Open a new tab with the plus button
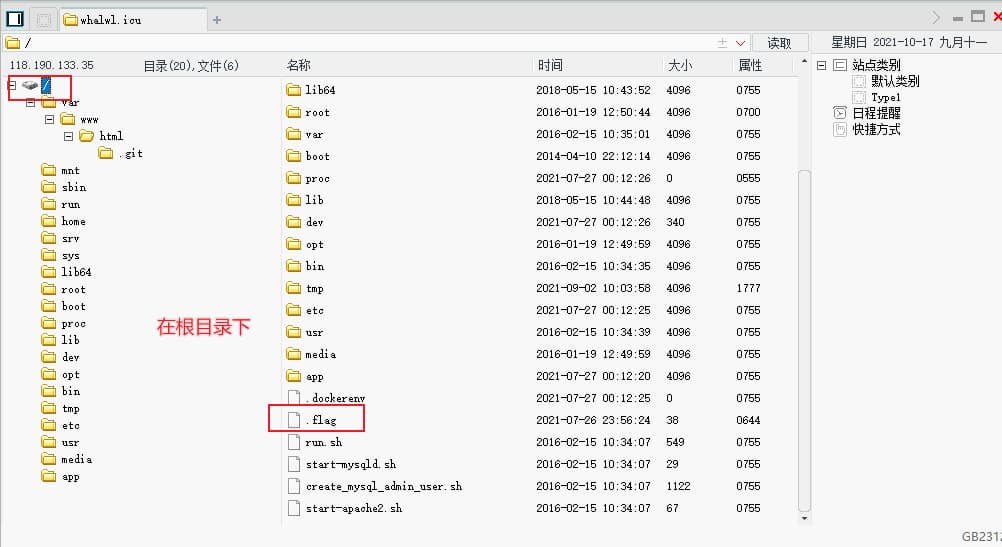Viewport: 1002px width, 547px height. click(x=217, y=20)
